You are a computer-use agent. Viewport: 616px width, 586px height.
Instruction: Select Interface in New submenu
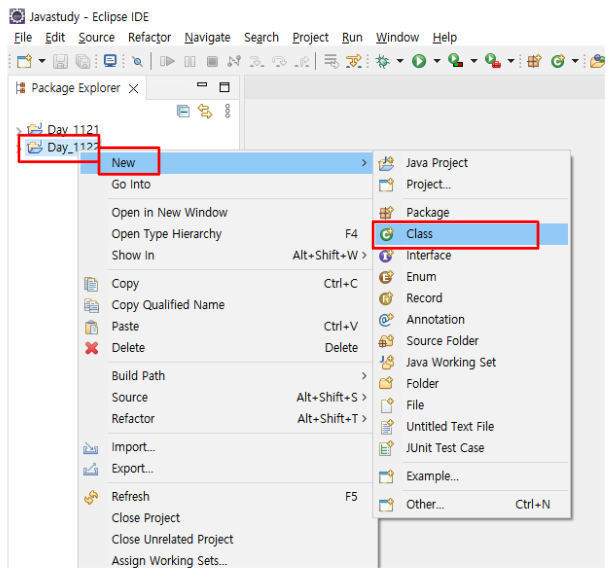point(472,255)
